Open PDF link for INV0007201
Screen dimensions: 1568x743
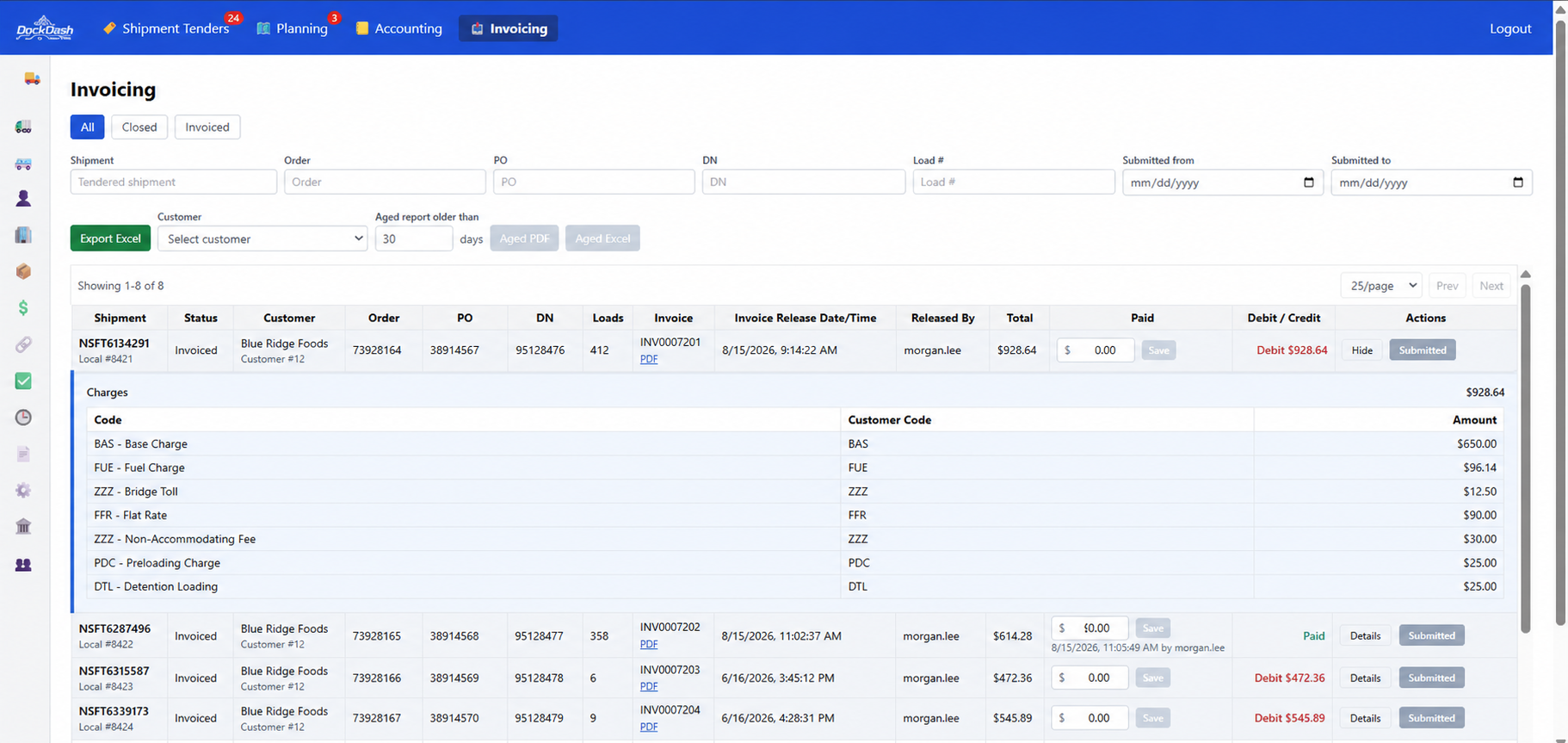click(649, 360)
